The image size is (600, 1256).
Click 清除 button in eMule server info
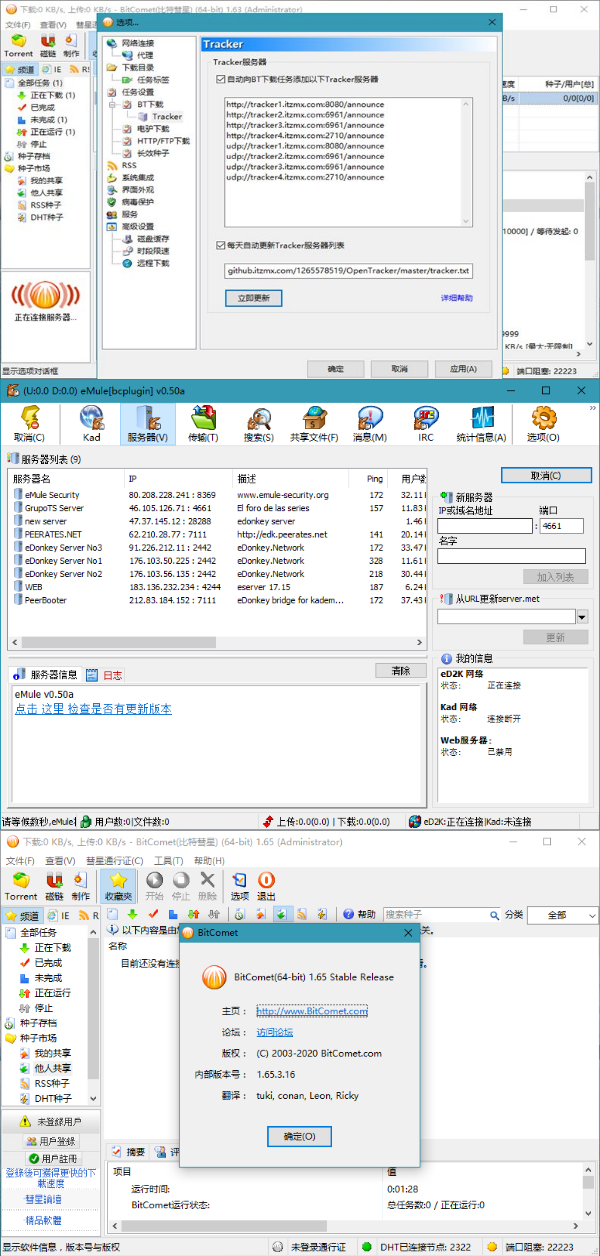tap(401, 670)
